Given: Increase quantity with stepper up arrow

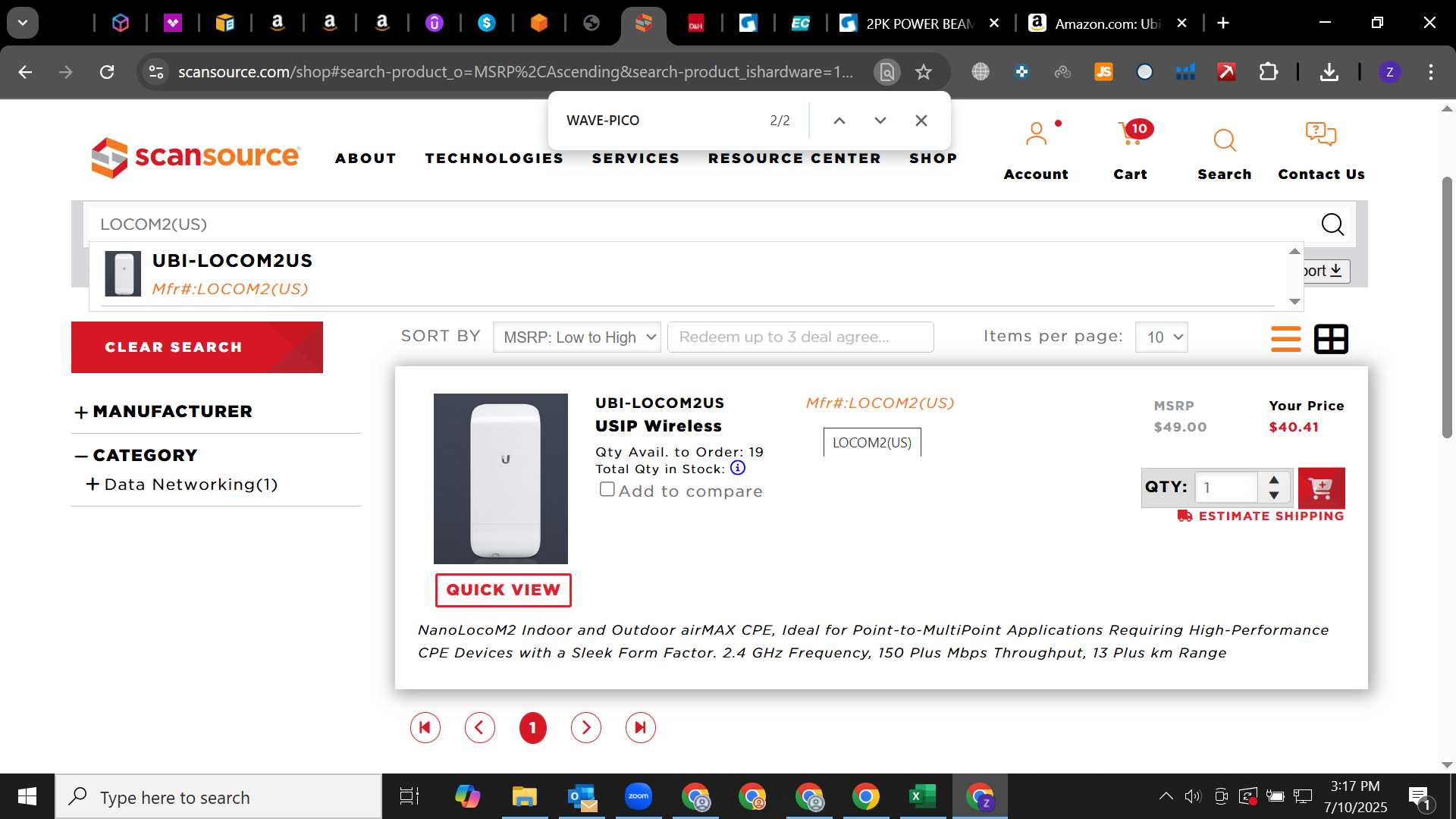Looking at the screenshot, I should (1274, 479).
